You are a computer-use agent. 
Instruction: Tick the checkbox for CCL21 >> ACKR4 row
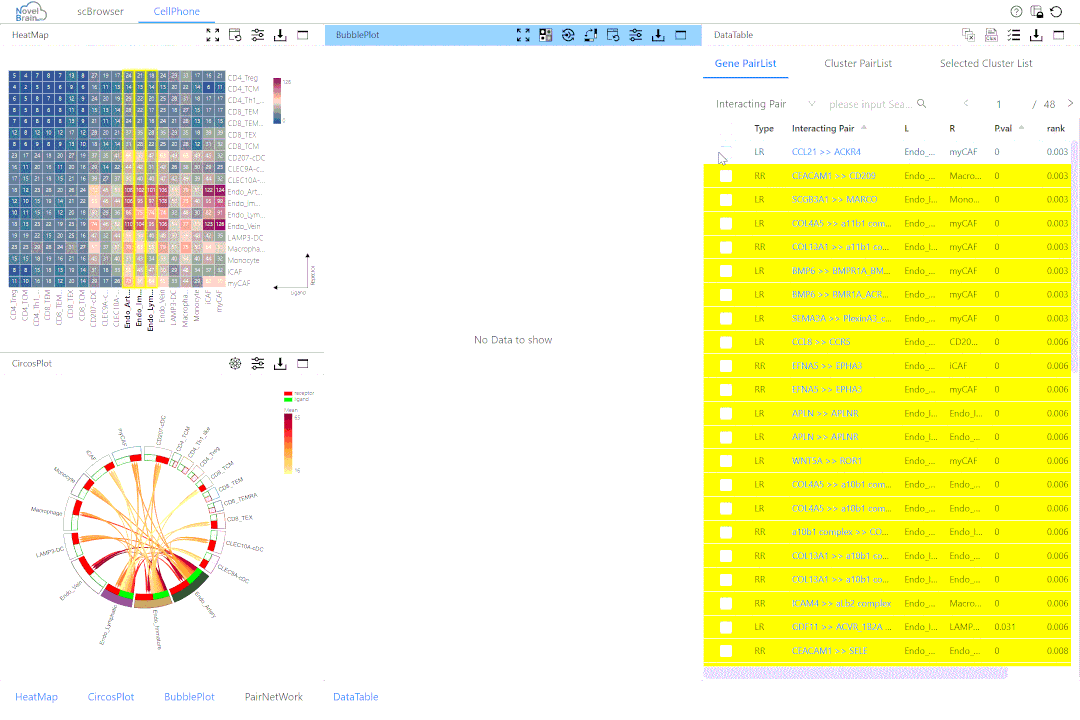[726, 152]
